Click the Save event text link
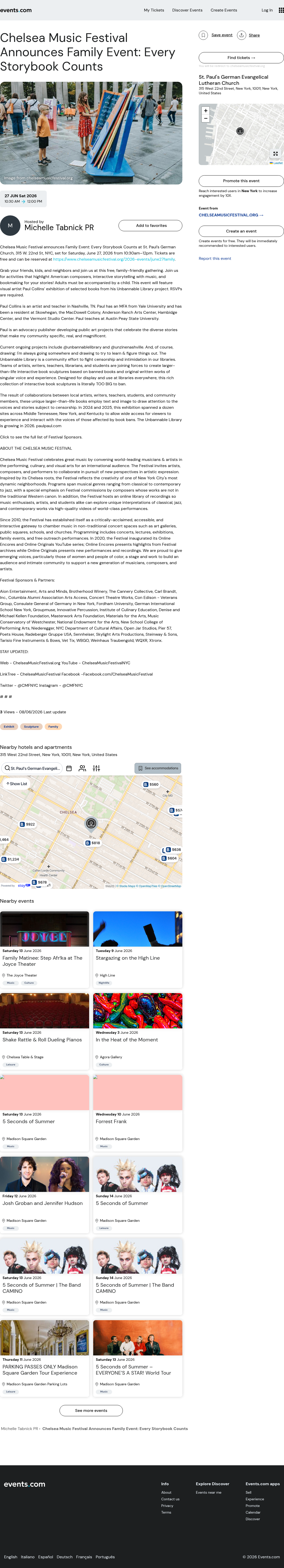Image resolution: width=284 pixels, height=1568 pixels. coord(222,35)
